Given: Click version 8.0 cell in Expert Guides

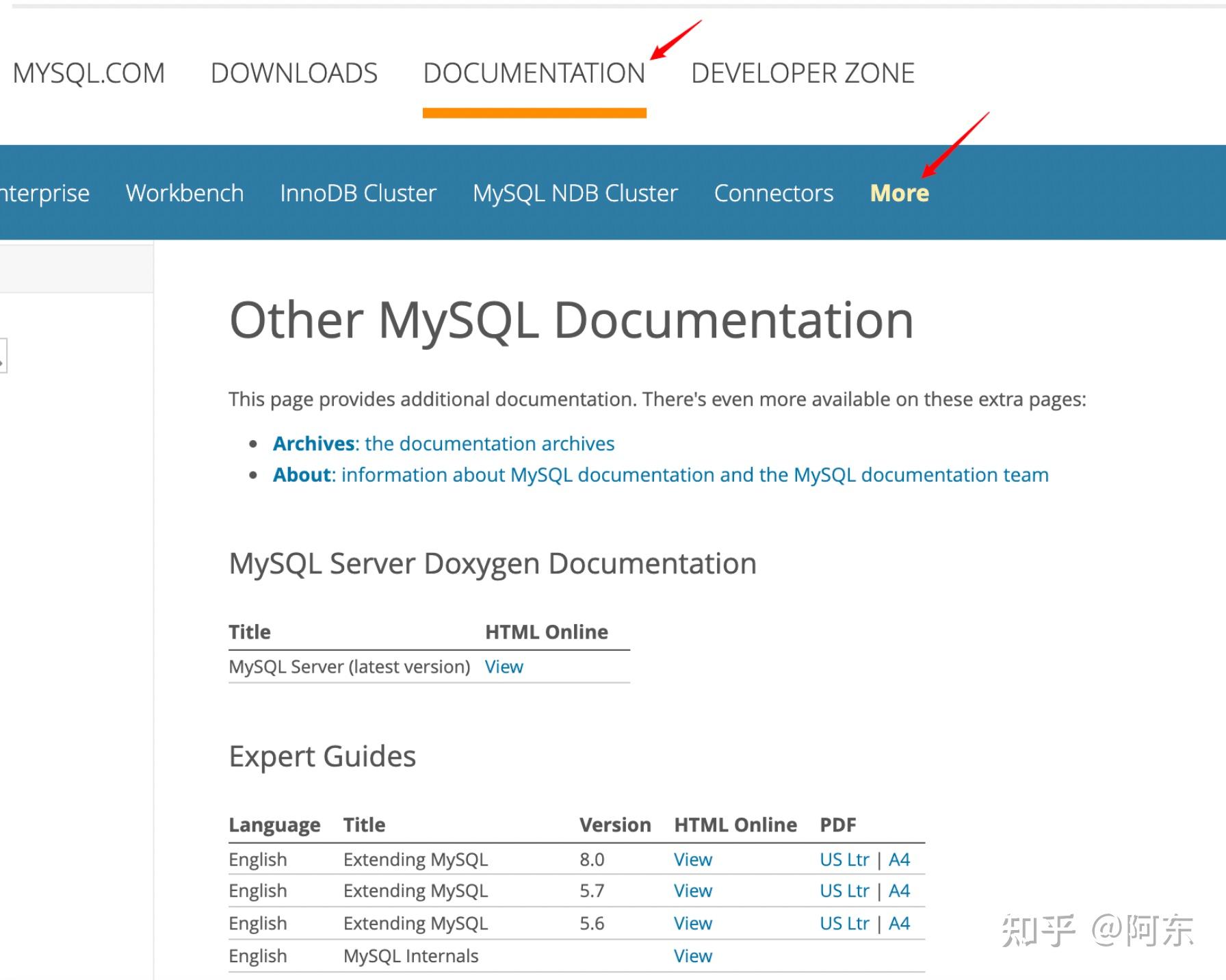Looking at the screenshot, I should click(x=592, y=860).
